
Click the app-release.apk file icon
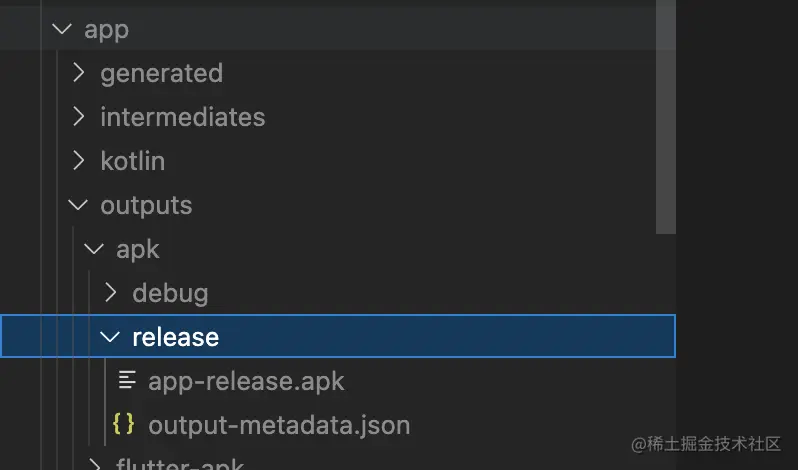click(127, 380)
